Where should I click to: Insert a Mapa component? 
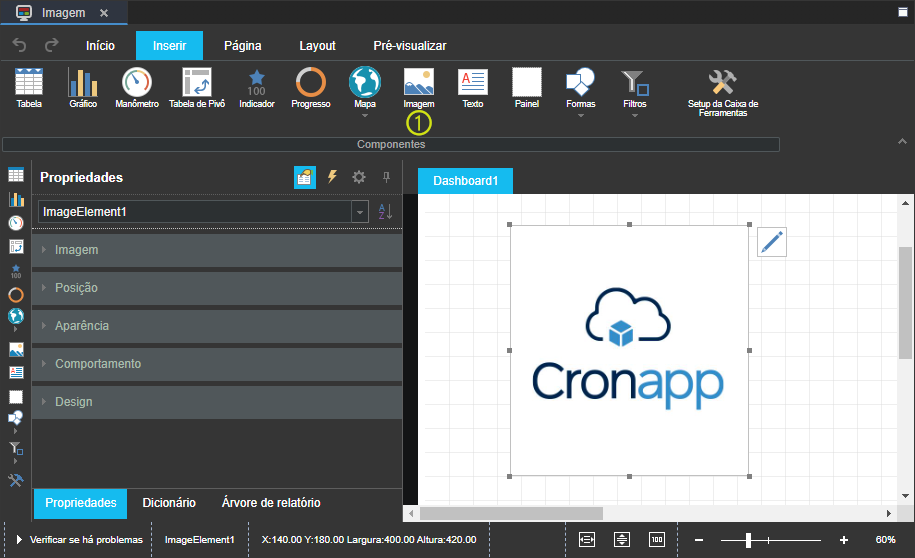(x=365, y=88)
